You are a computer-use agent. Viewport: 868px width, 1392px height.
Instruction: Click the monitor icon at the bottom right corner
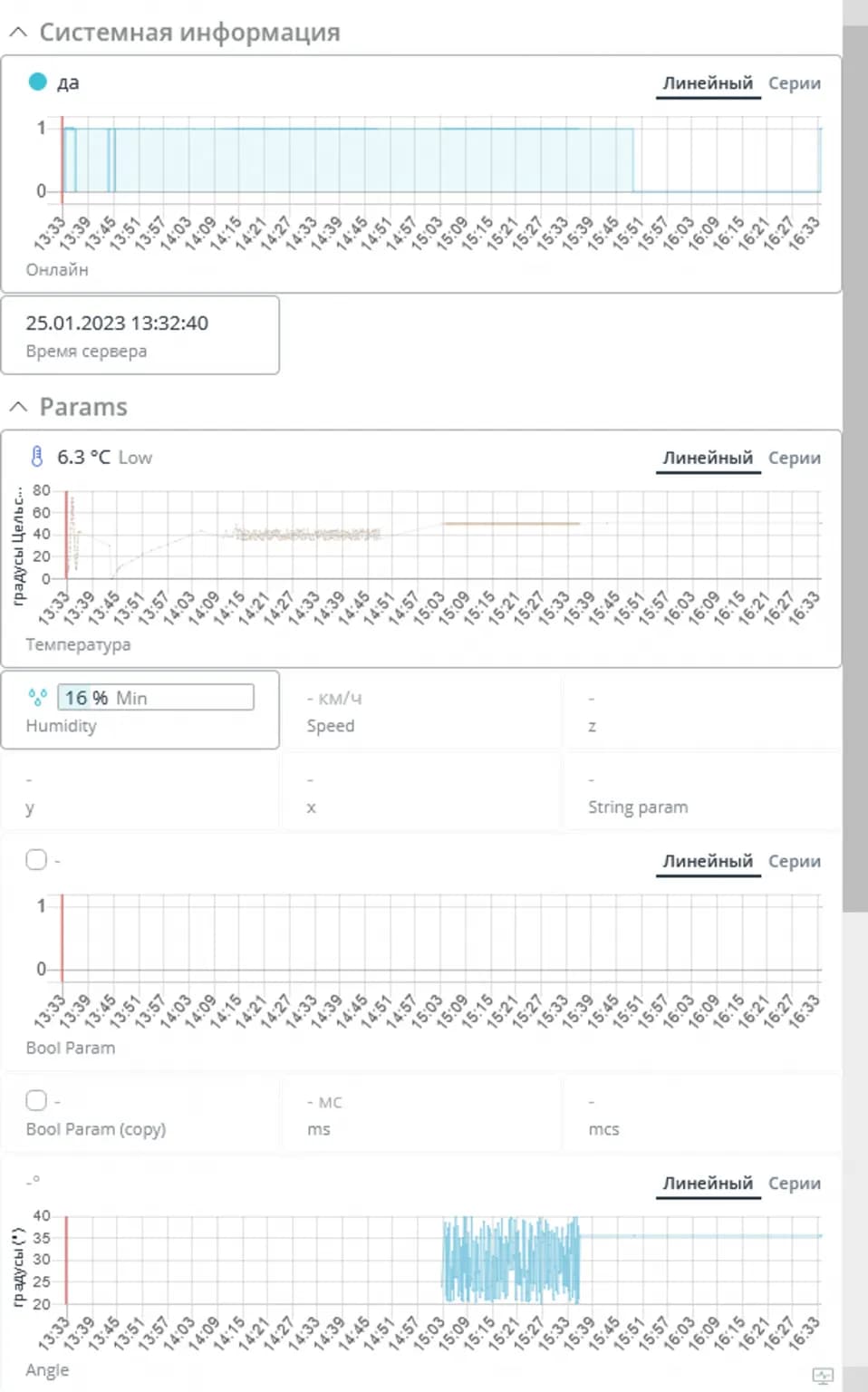[822, 1376]
